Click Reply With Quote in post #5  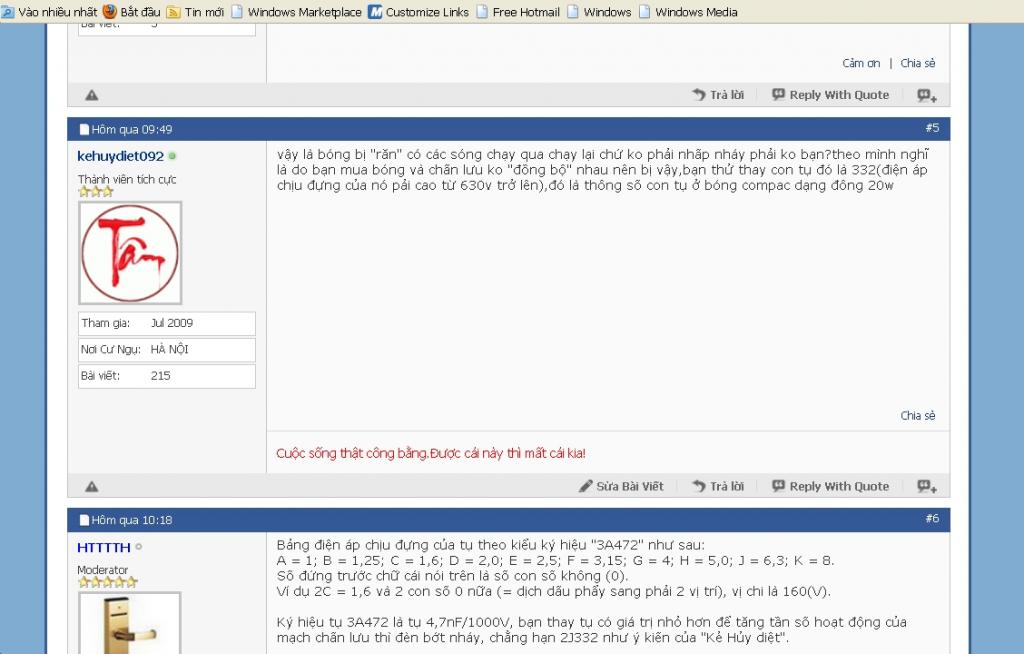tap(830, 486)
